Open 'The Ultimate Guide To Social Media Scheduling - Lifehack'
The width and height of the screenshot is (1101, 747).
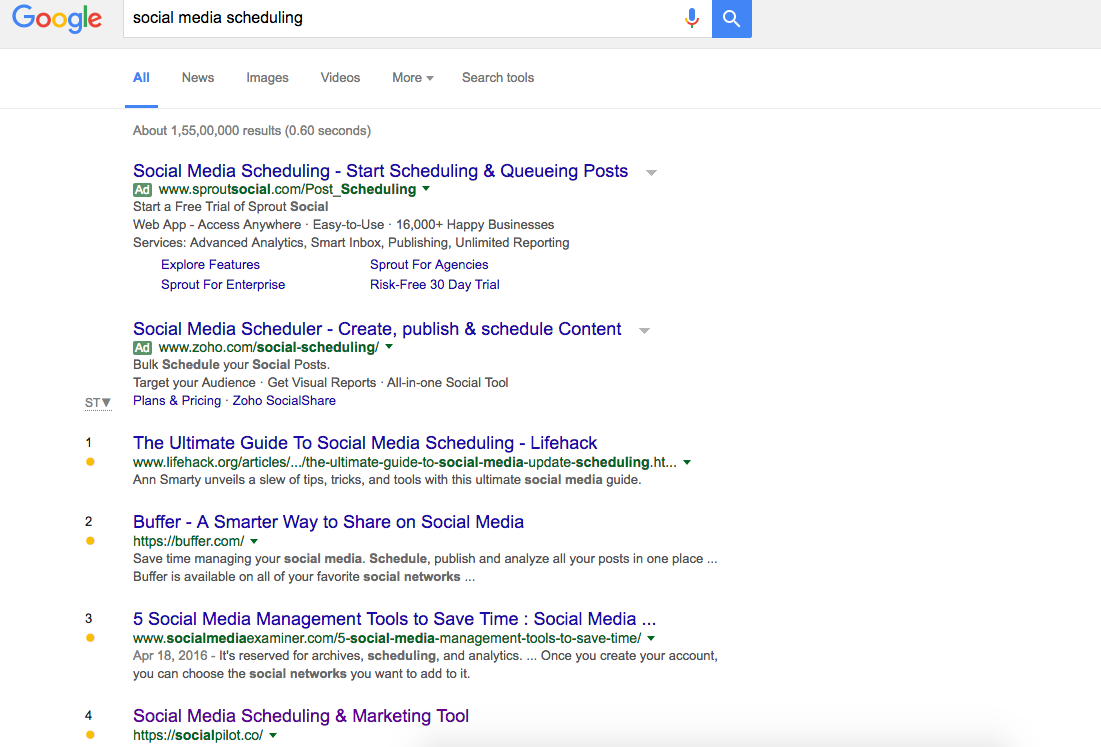coord(365,443)
